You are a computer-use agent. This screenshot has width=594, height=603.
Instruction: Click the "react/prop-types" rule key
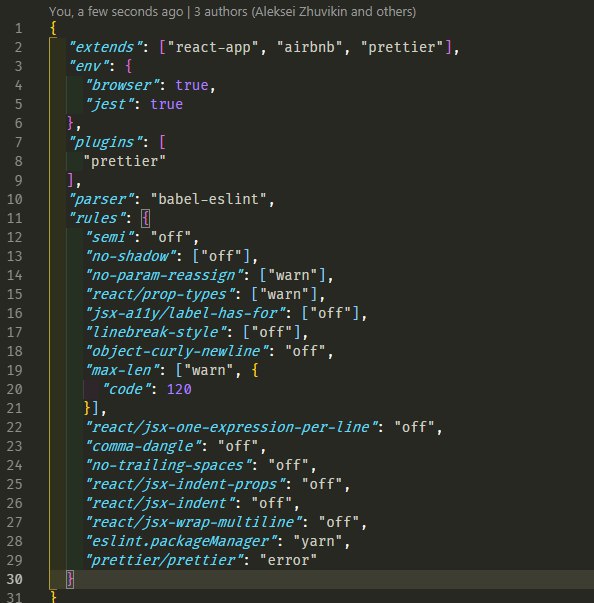coord(160,294)
